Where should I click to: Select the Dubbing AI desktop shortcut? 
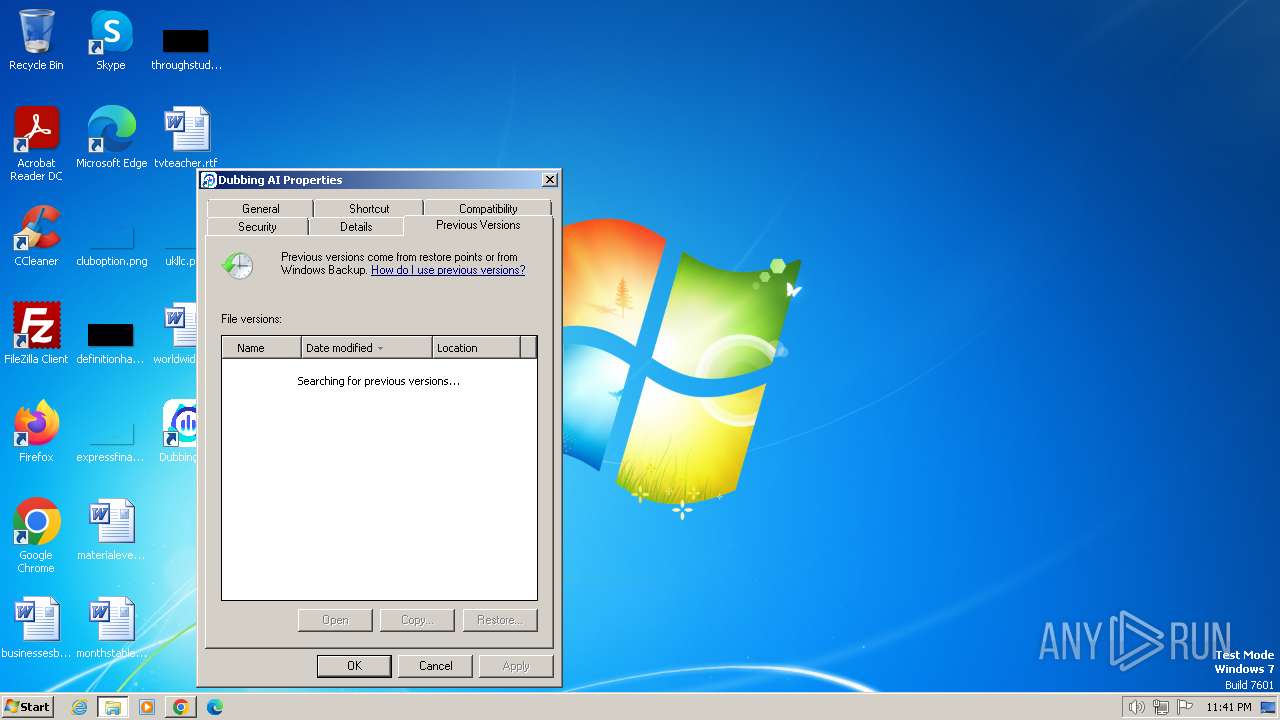pyautogui.click(x=180, y=432)
